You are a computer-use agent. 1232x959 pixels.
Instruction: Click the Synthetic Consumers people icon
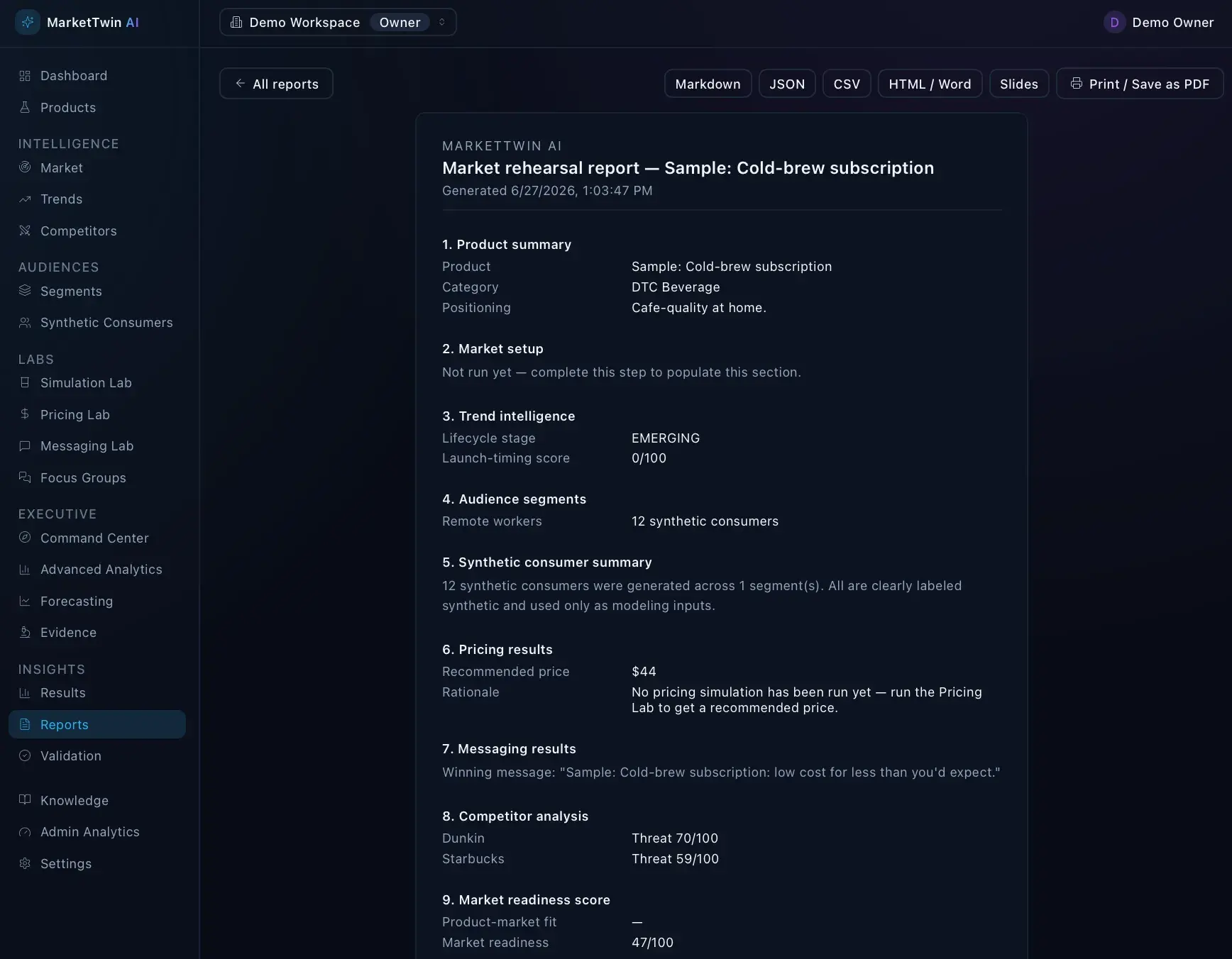(x=25, y=323)
